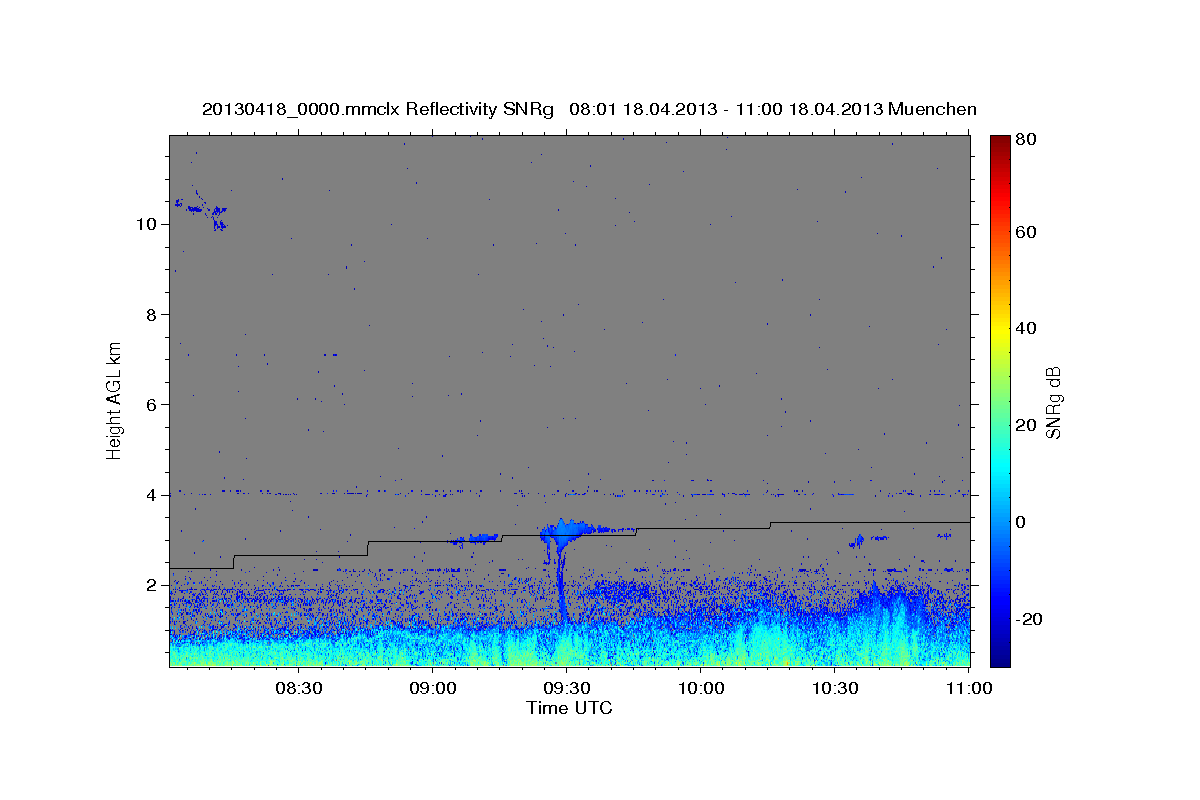This screenshot has width=1200, height=800.
Task: Click the height tick label 8
Action: coord(151,314)
